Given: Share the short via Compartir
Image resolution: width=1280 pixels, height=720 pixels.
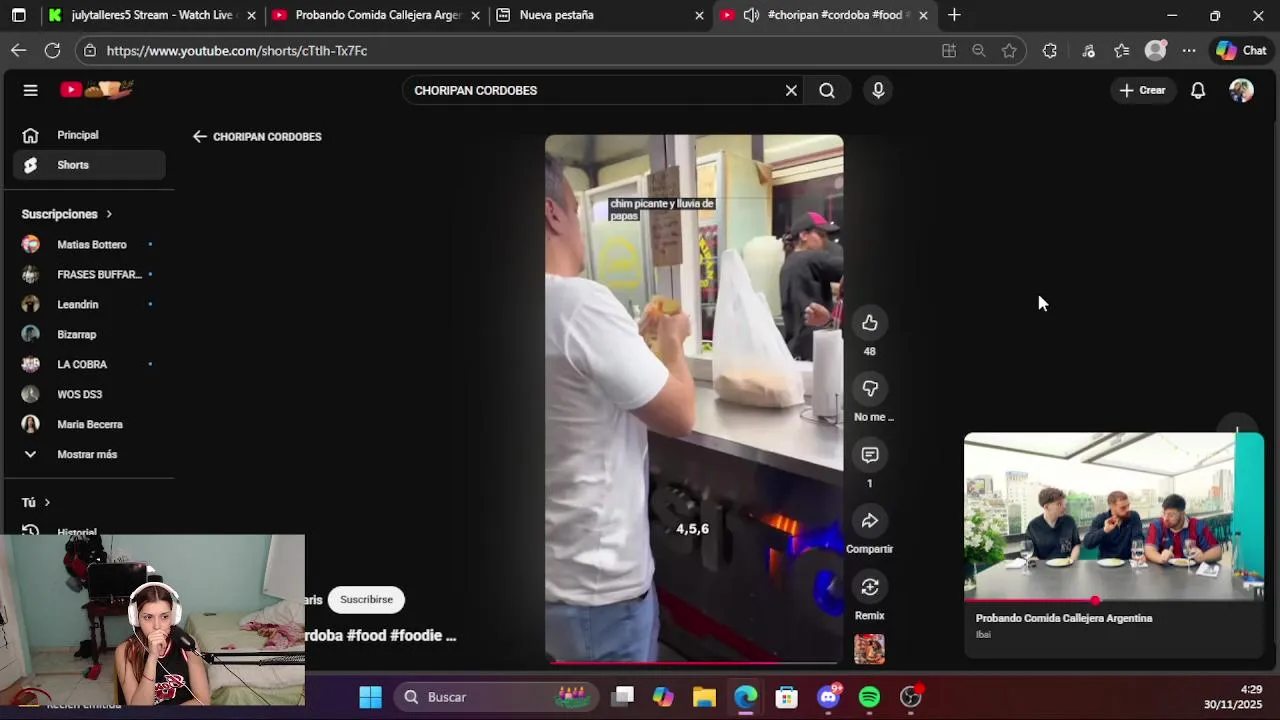Looking at the screenshot, I should 869,521.
